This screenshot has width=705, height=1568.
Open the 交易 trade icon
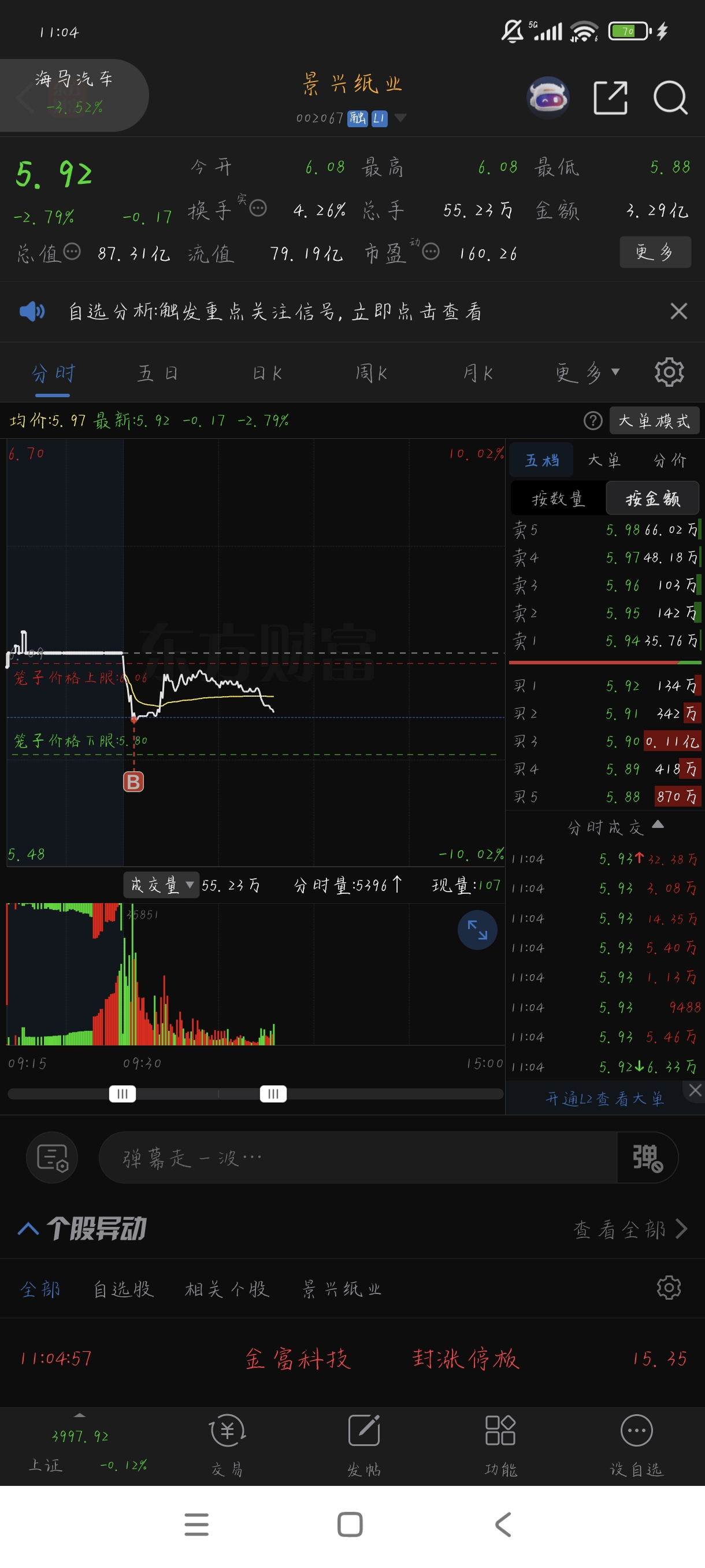228,1444
